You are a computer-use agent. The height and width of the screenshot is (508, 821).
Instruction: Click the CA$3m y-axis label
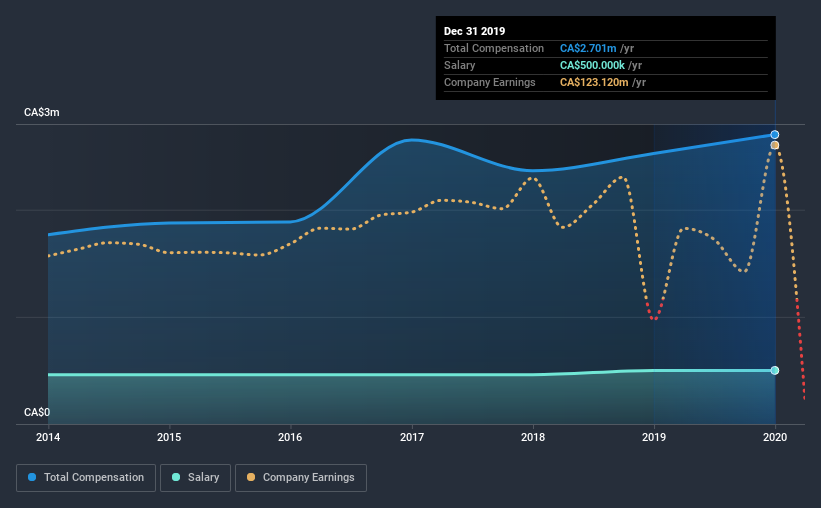42,113
